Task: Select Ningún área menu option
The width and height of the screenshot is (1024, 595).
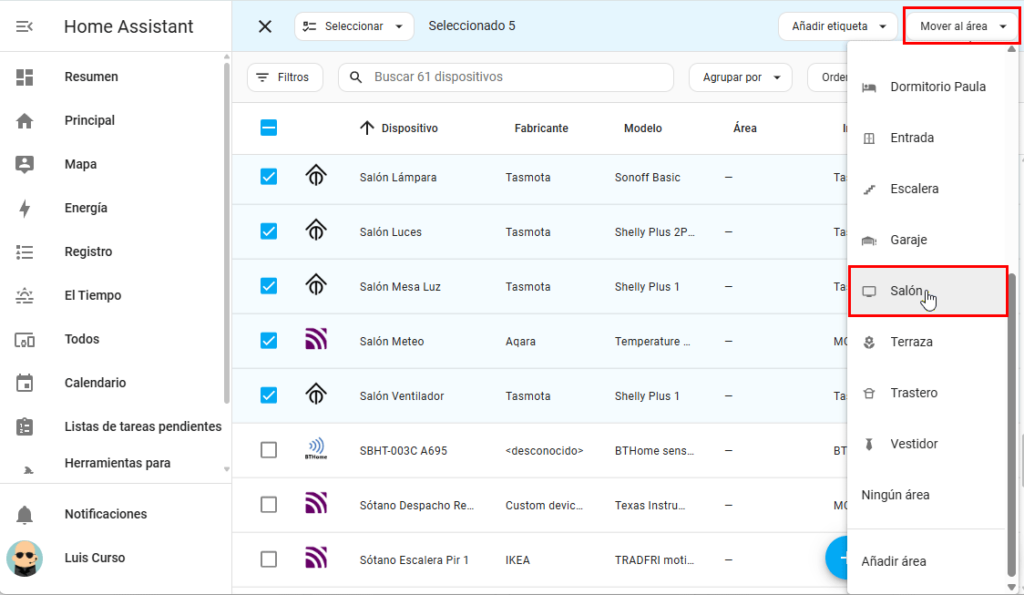Action: pos(895,495)
